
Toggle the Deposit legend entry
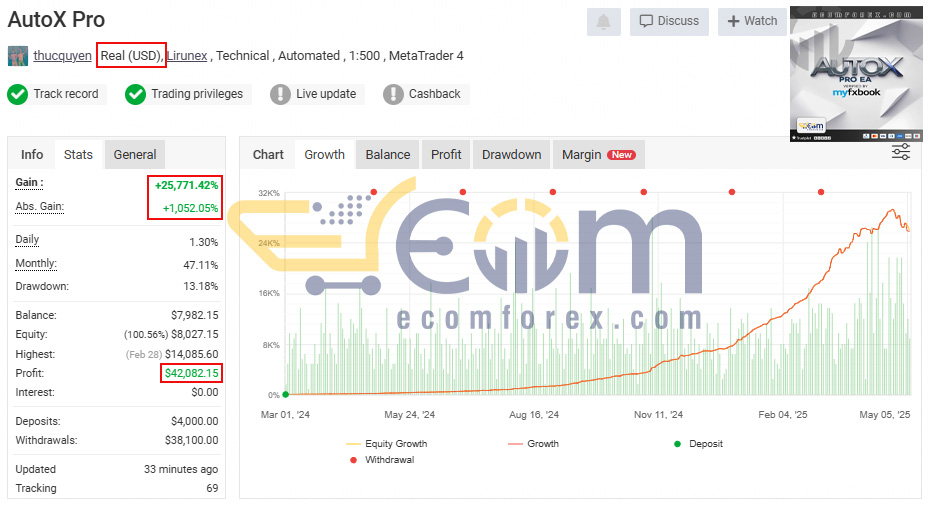pyautogui.click(x=699, y=444)
